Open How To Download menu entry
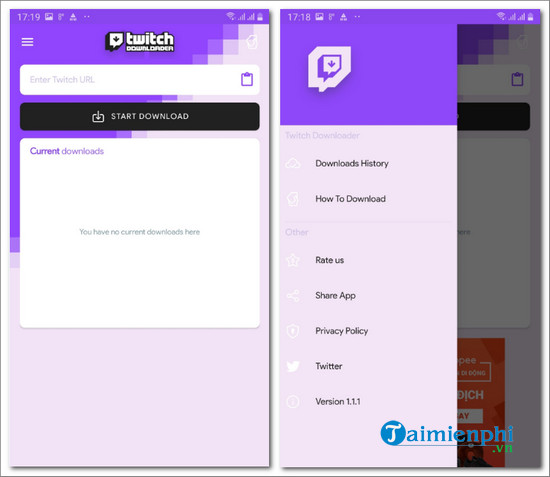550x477 pixels. coord(368,199)
